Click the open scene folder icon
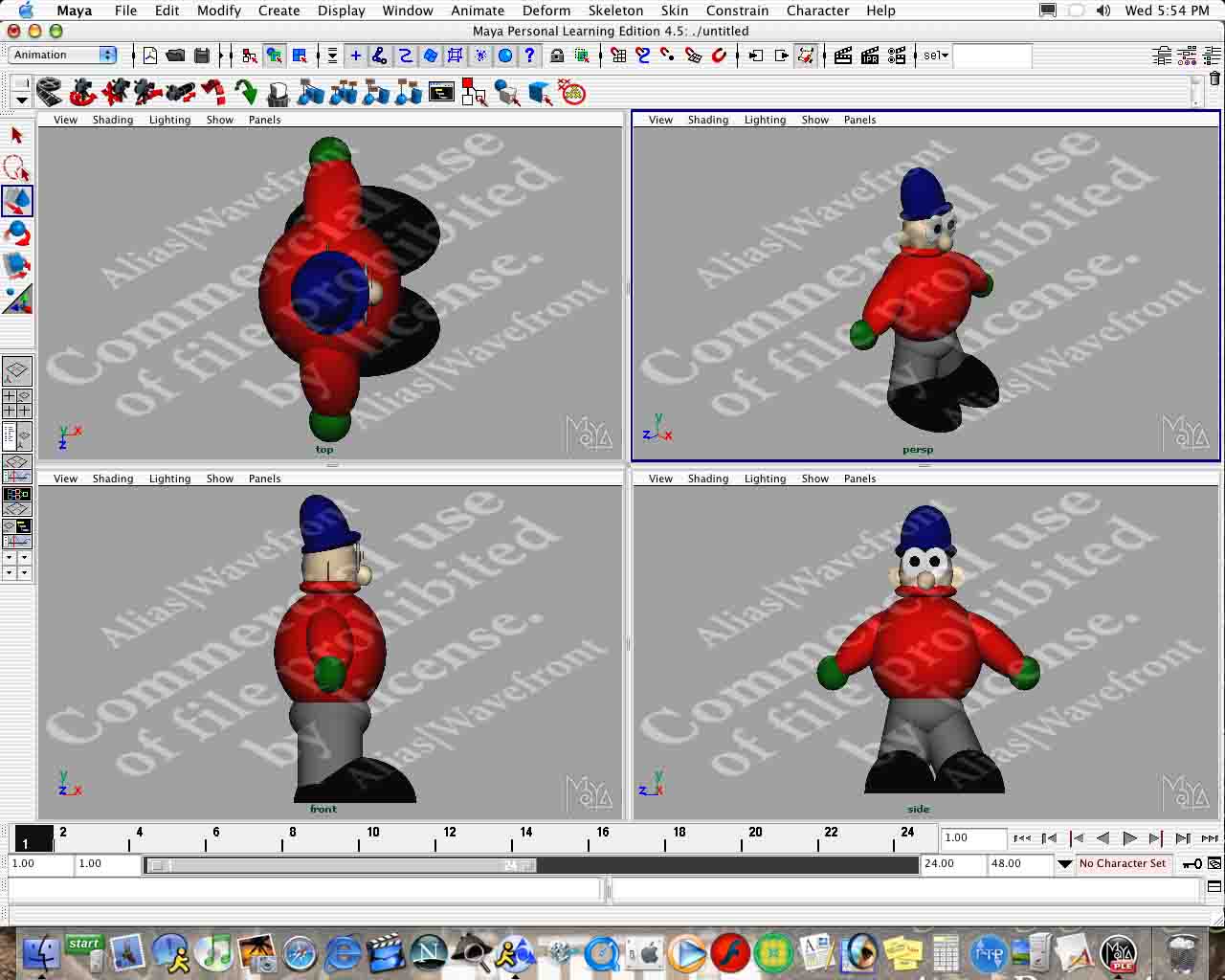Image resolution: width=1225 pixels, height=980 pixels. coord(175,56)
